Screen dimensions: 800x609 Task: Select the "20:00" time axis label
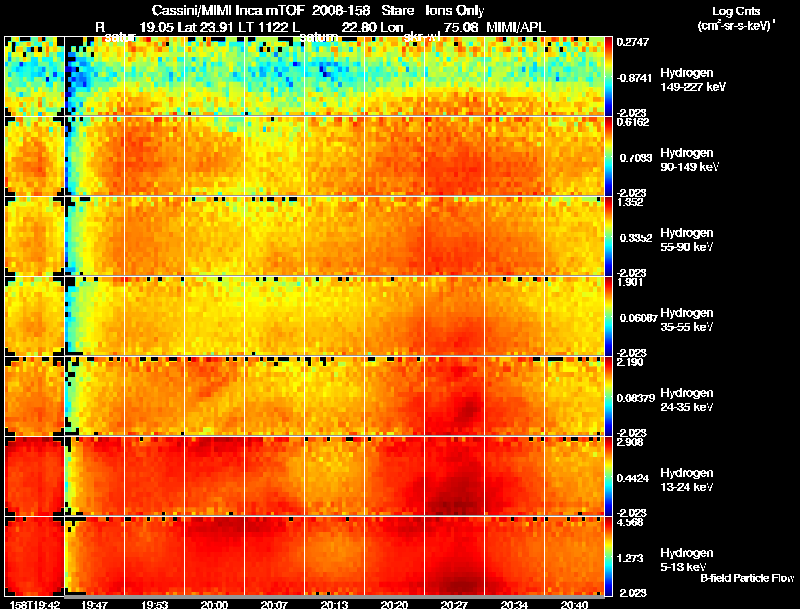(x=214, y=604)
